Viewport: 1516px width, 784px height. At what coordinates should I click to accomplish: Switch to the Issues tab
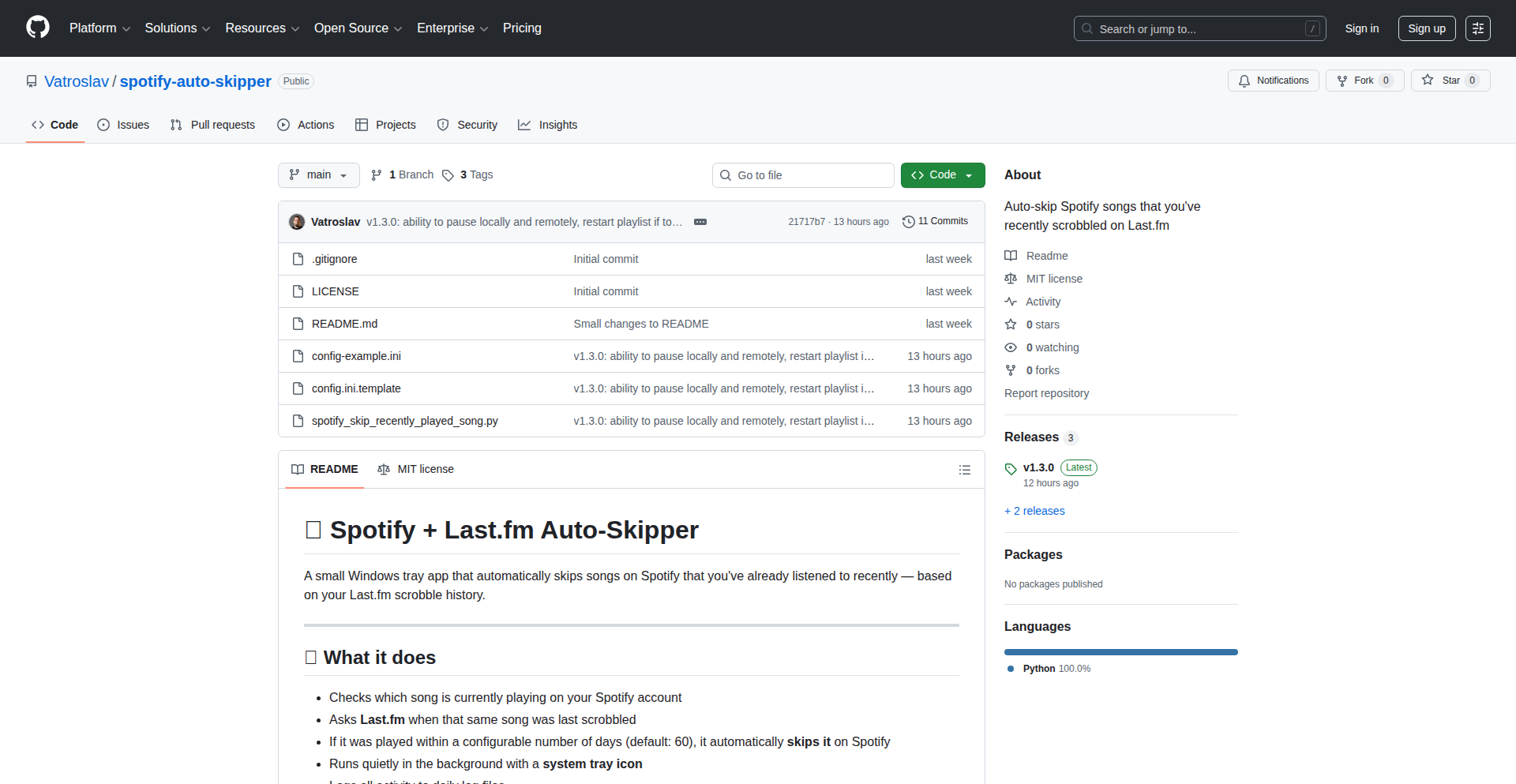click(x=123, y=125)
